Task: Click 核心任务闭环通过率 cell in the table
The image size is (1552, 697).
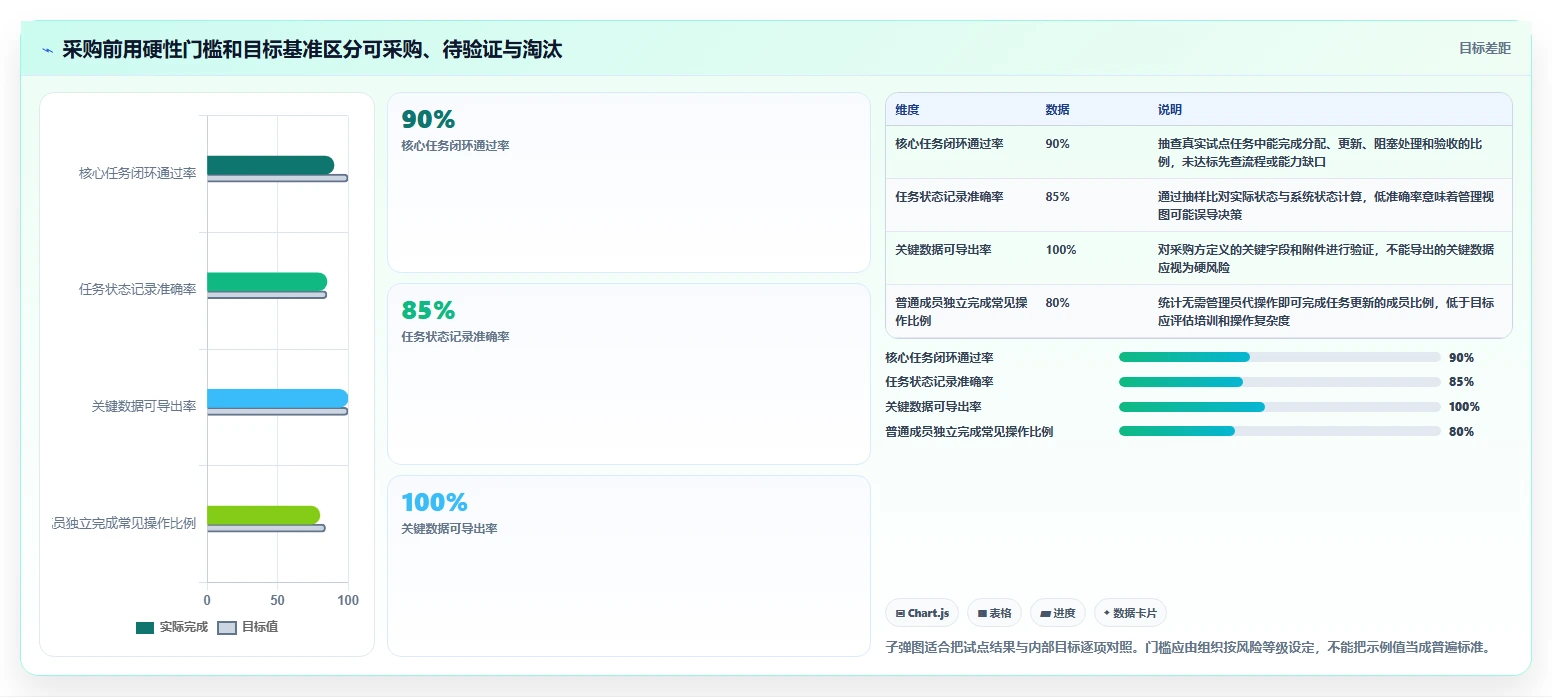Action: 949,144
